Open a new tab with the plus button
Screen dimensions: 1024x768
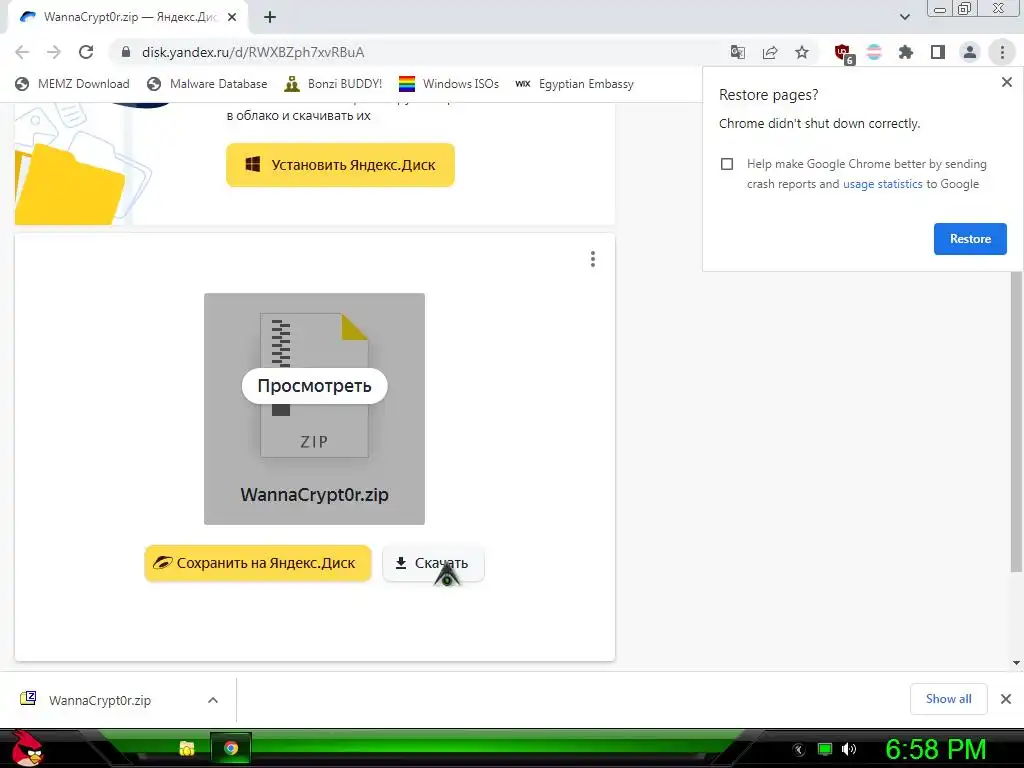click(270, 18)
